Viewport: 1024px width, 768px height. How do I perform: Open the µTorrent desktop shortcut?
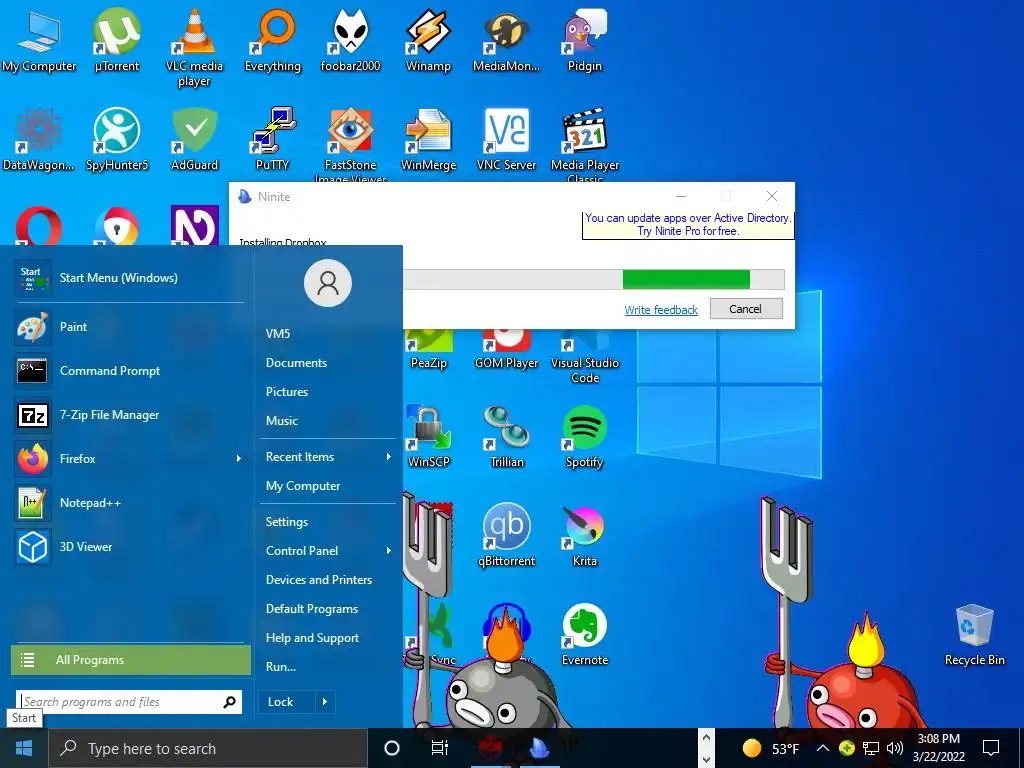117,40
